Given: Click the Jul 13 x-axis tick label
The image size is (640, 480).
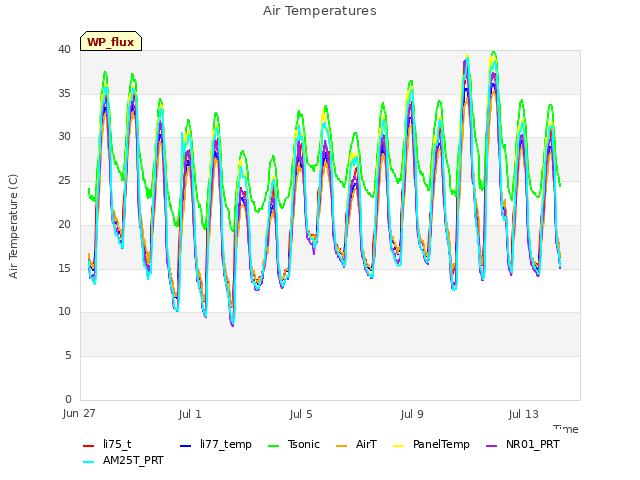Looking at the screenshot, I should (524, 414).
